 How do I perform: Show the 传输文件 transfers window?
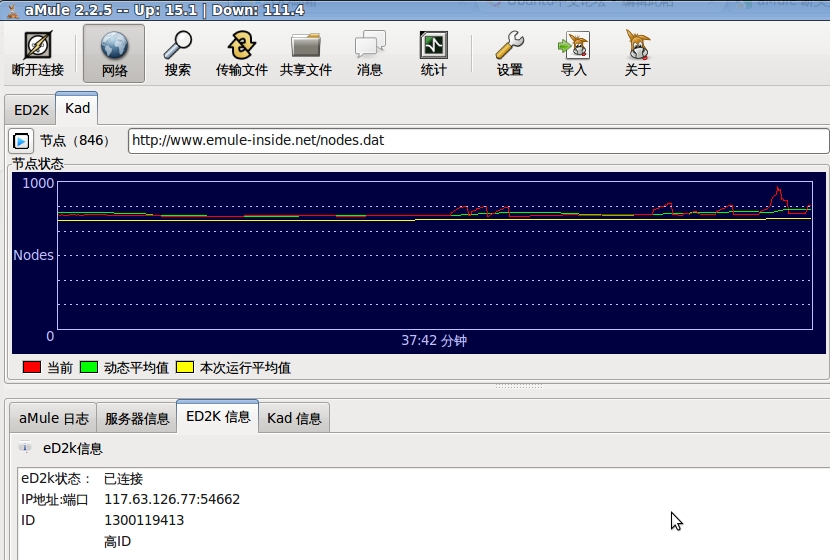click(x=241, y=53)
